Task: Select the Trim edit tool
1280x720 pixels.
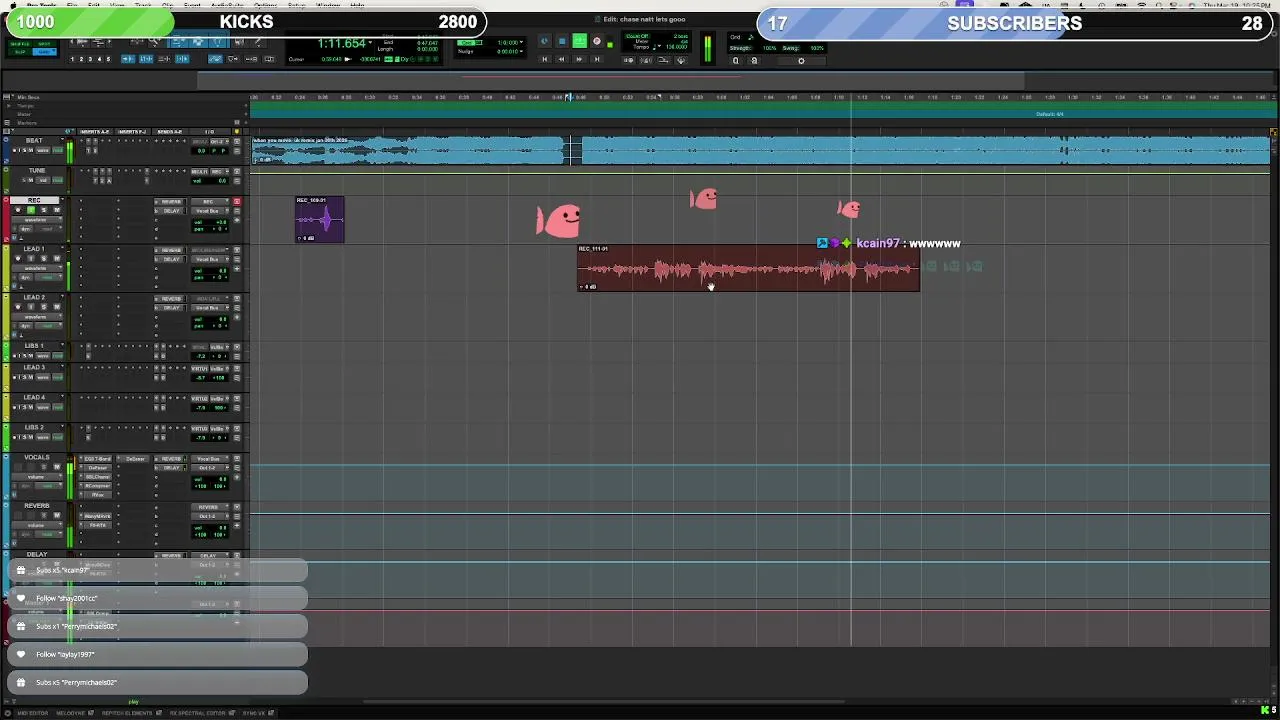Action: coord(178,41)
